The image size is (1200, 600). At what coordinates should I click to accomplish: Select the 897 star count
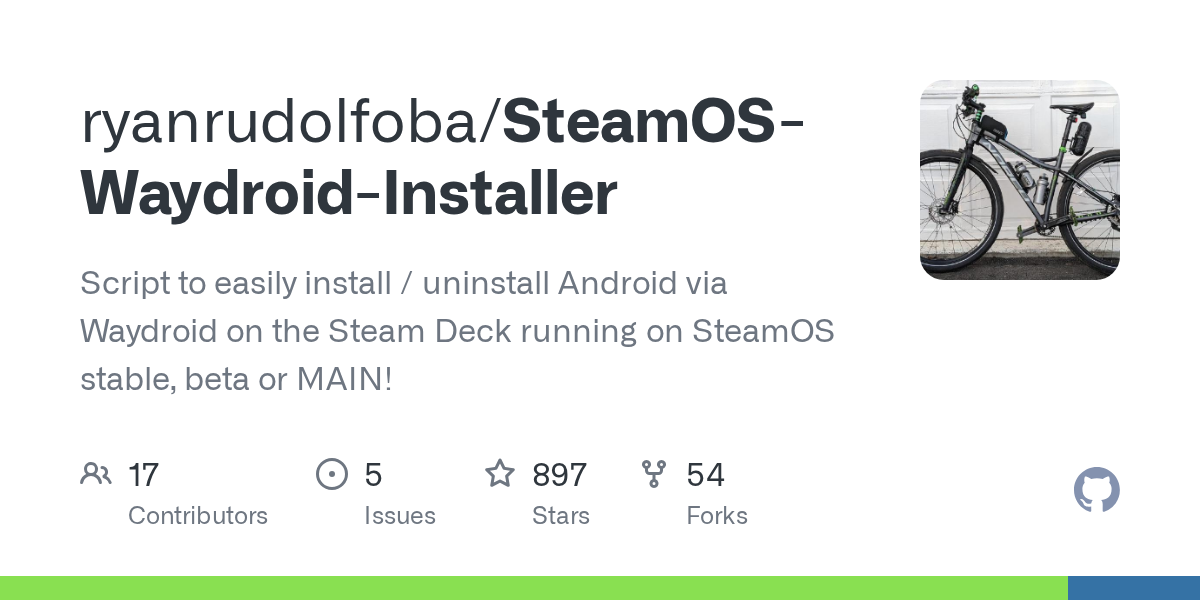tap(559, 475)
